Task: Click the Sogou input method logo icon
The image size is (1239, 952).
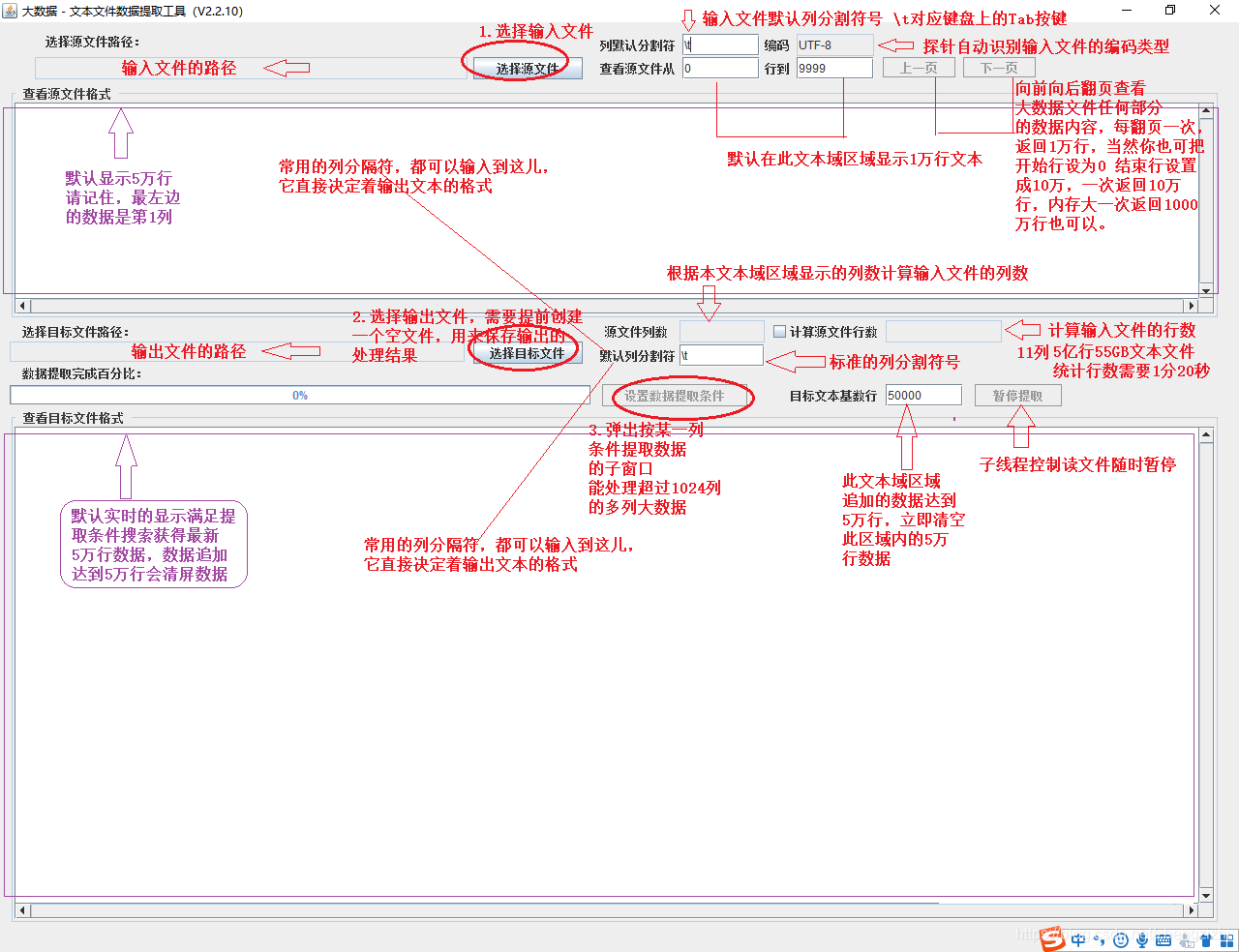Action: pyautogui.click(x=1053, y=939)
